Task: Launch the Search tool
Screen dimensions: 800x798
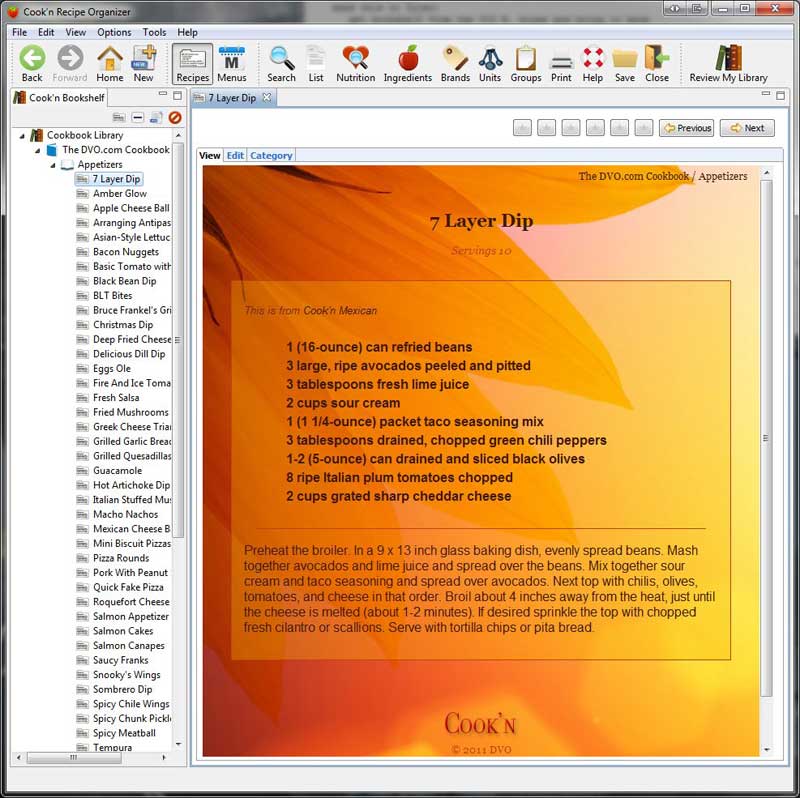Action: coord(281,64)
